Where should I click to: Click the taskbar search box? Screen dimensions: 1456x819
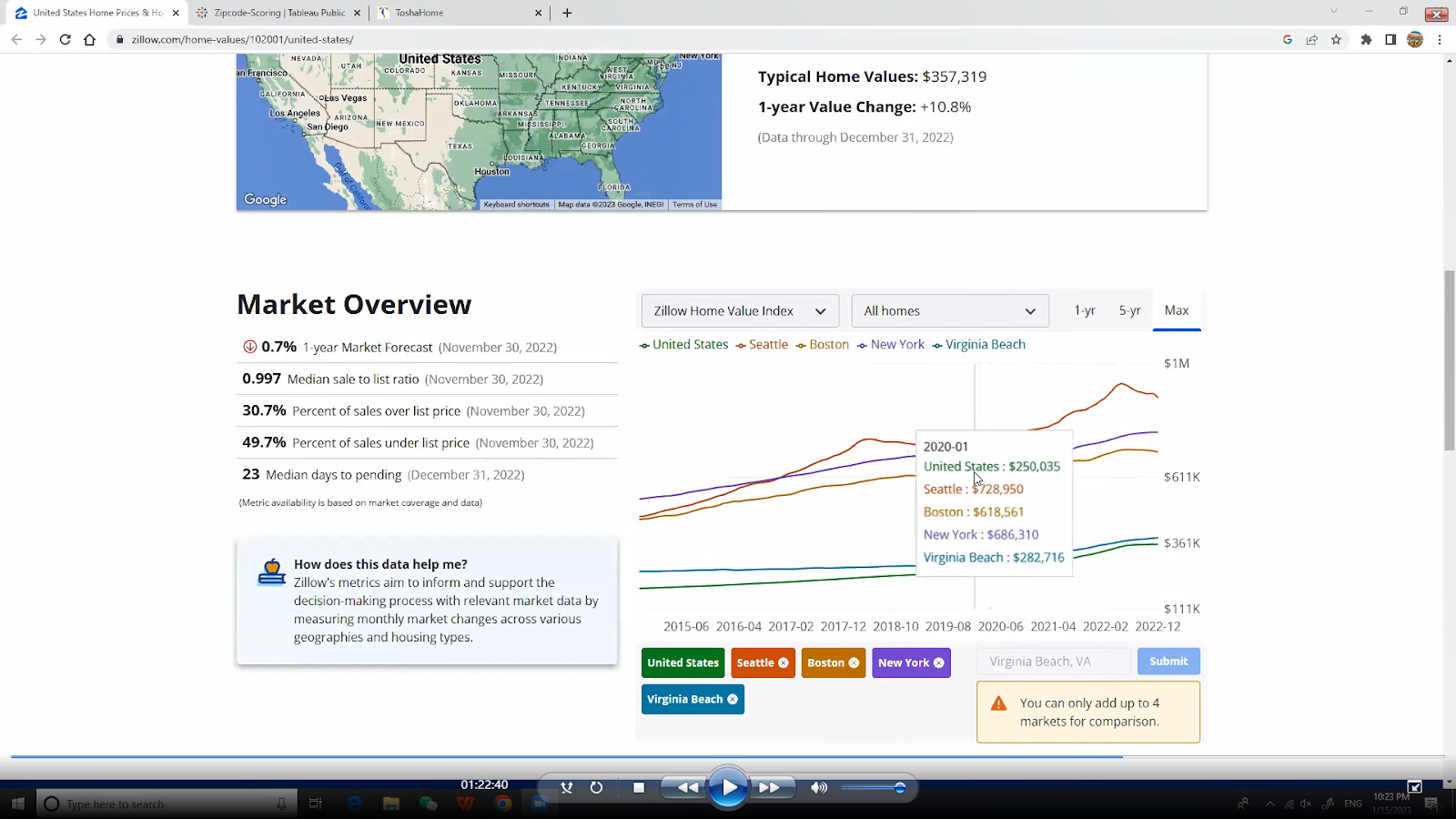[167, 804]
